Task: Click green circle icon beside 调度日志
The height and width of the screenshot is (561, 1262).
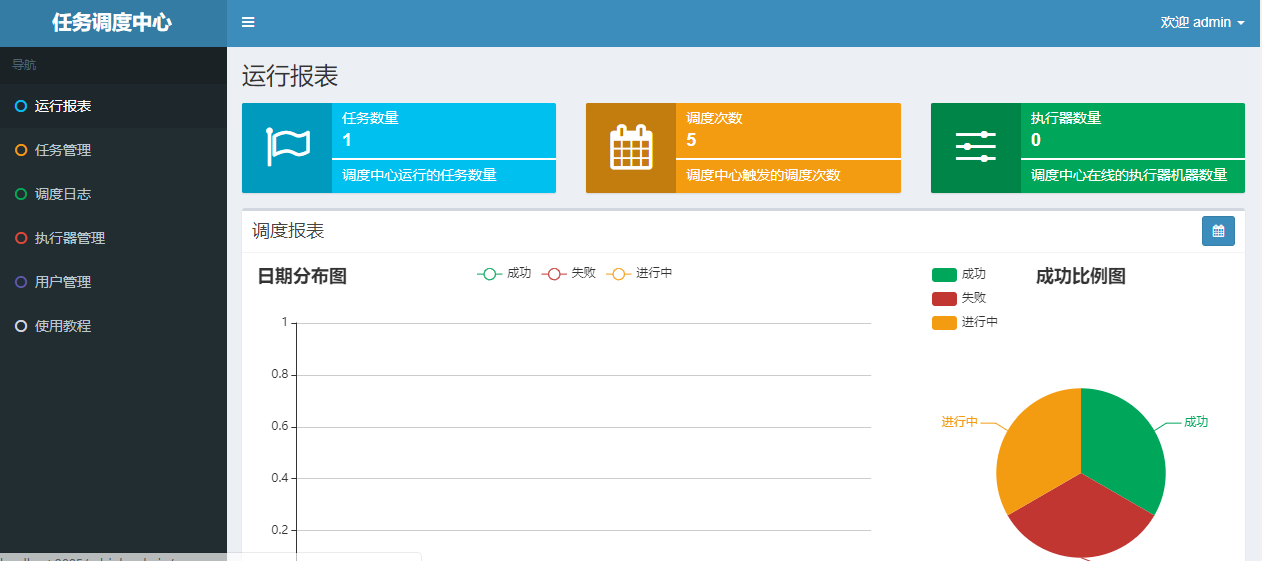Action: (x=21, y=194)
